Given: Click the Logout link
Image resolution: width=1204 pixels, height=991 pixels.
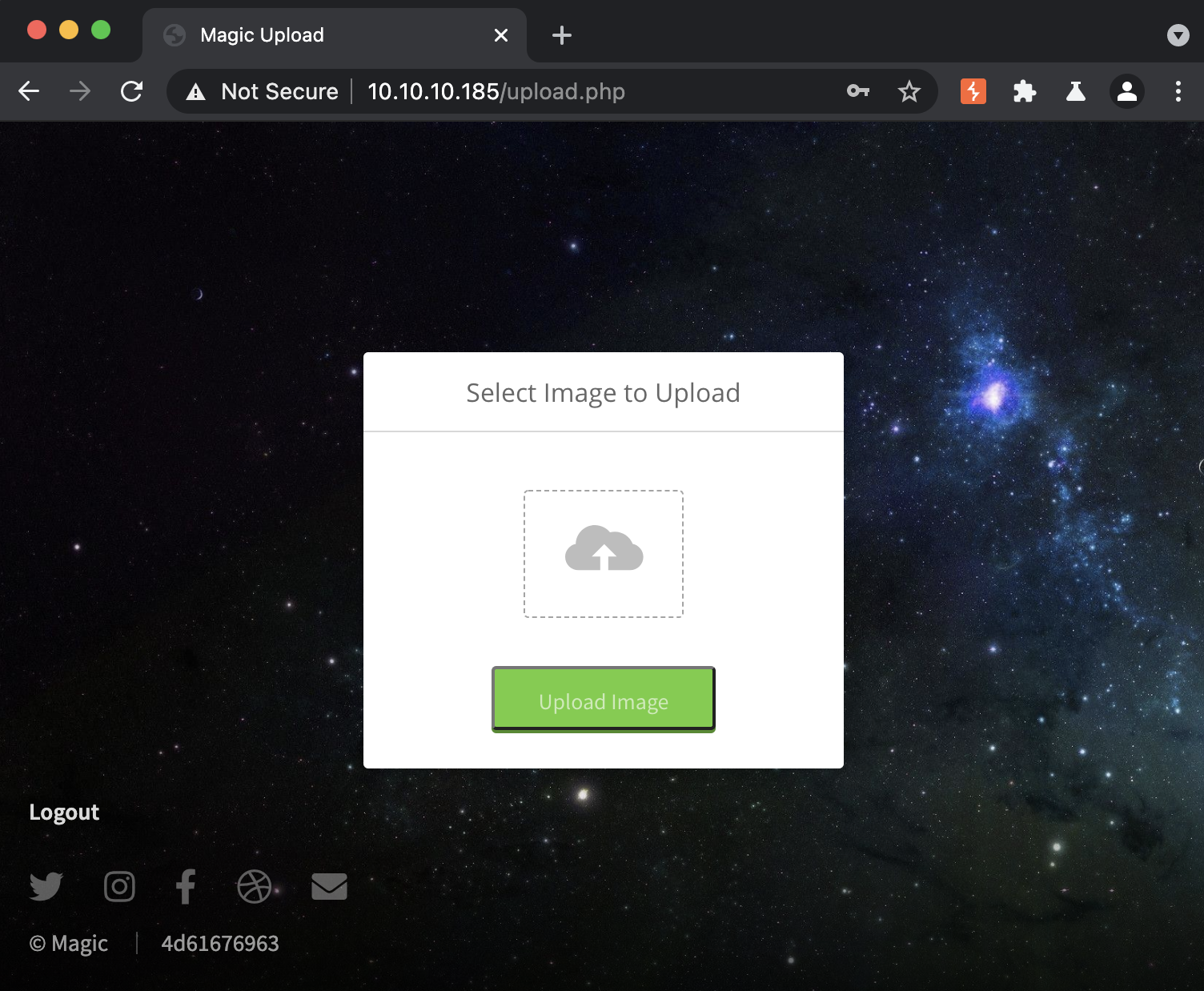Looking at the screenshot, I should [x=64, y=812].
